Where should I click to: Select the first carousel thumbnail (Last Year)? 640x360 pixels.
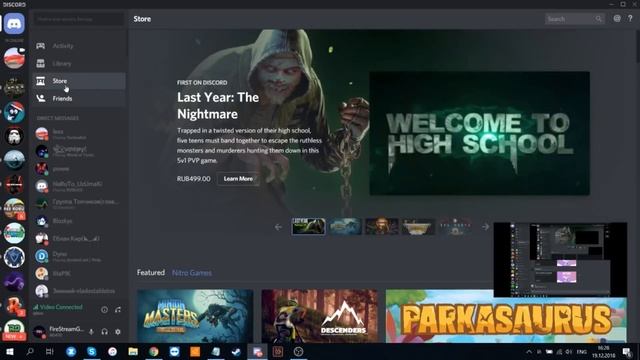[x=308, y=226]
